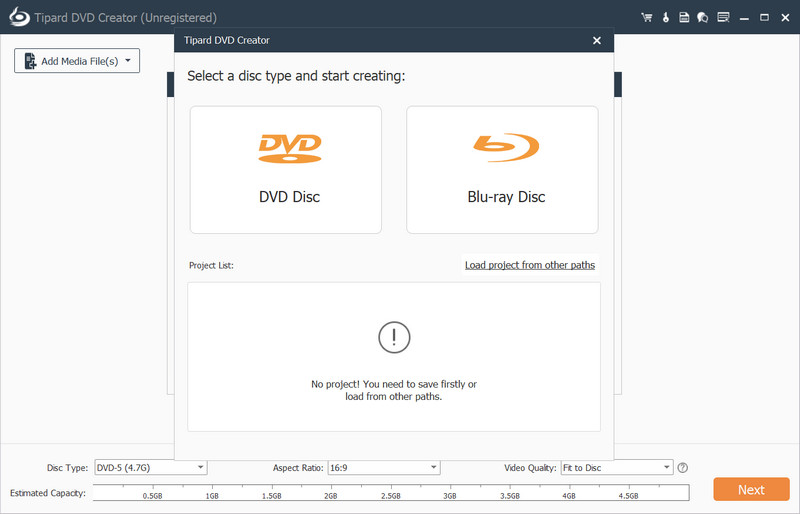Open the Video Quality Fit to Disc dropdown

point(617,468)
